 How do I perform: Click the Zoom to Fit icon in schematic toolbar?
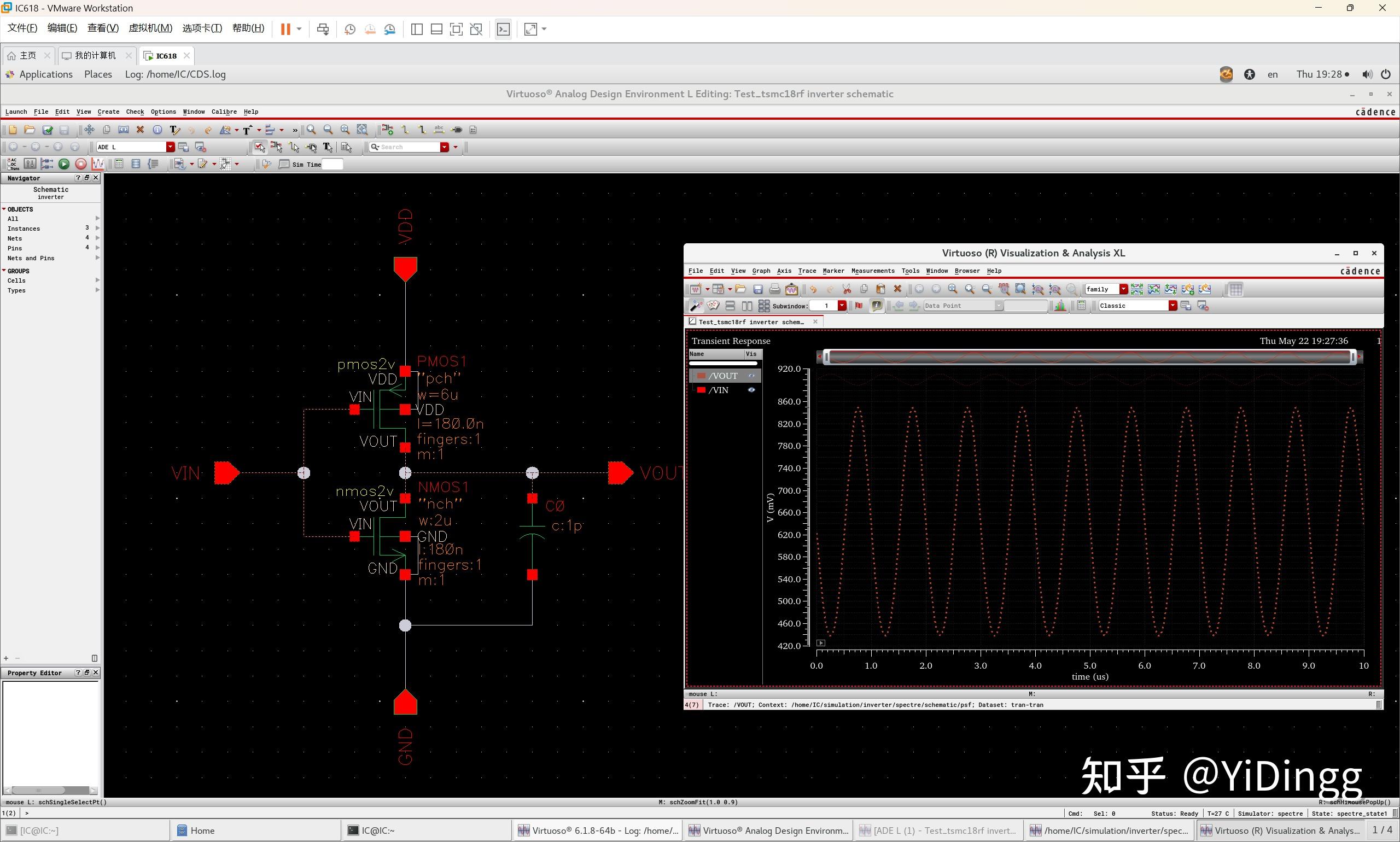pos(345,130)
